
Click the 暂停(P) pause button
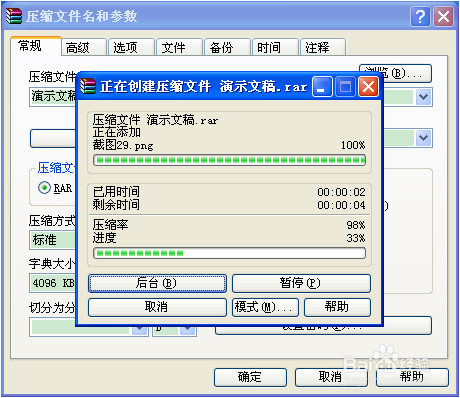(301, 283)
